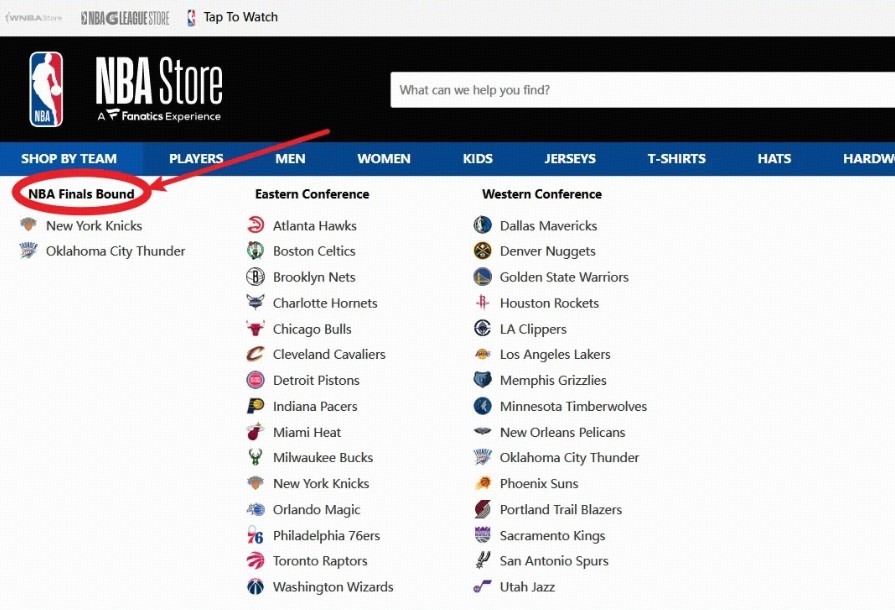Select the Toronto Raptors team link
The image size is (895, 610).
pos(320,560)
